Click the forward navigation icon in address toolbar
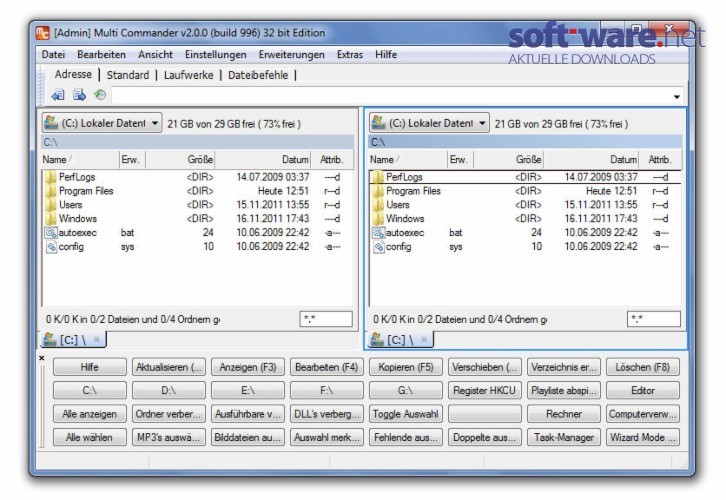Screen dimensions: 726x500 (x=80, y=95)
